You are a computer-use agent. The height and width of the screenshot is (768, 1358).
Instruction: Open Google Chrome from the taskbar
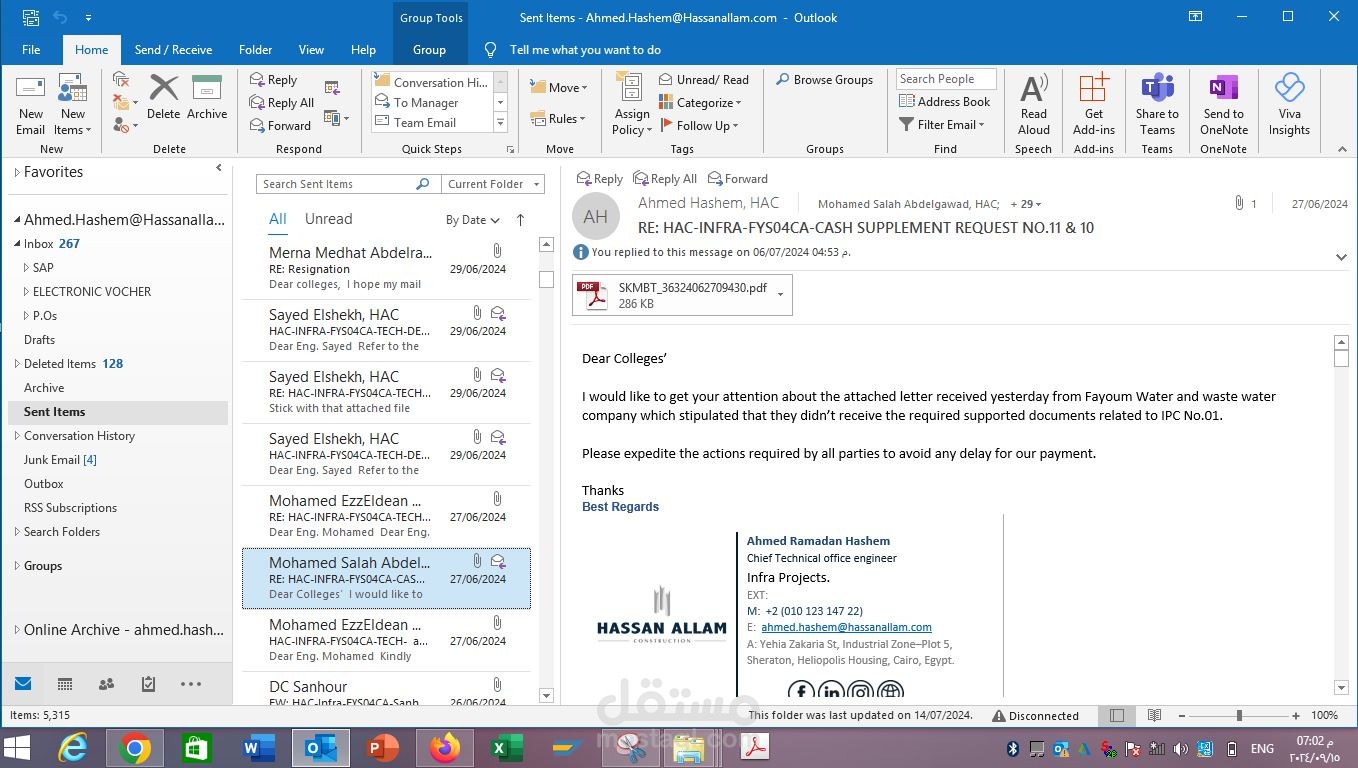pyautogui.click(x=135, y=748)
